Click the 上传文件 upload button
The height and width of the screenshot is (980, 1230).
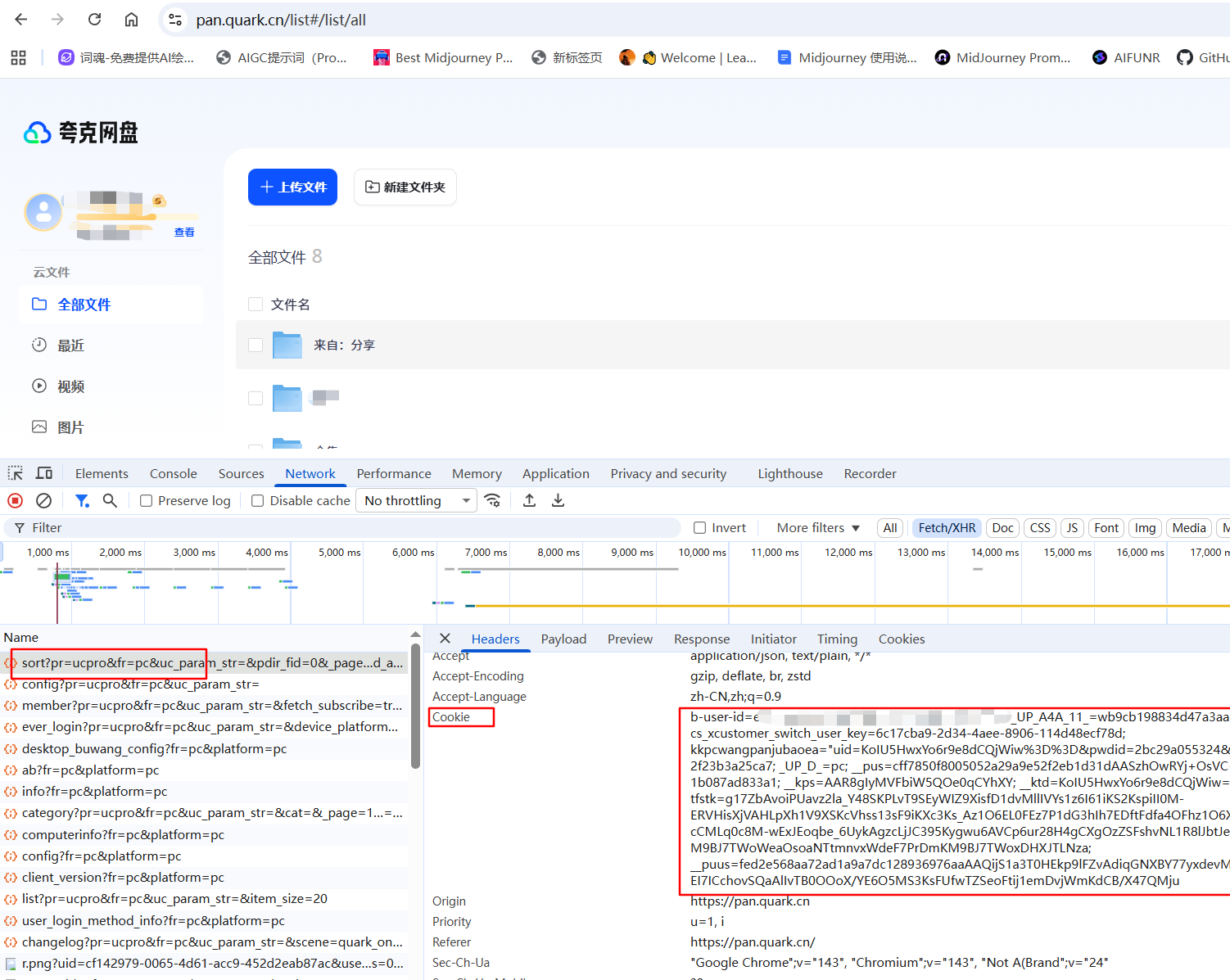(292, 187)
